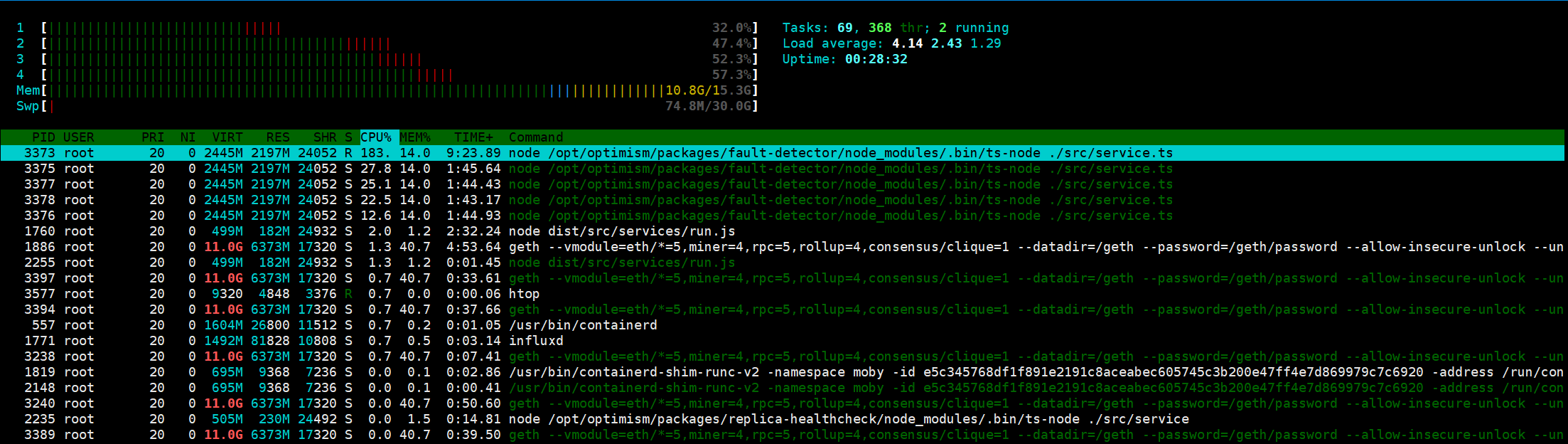The image size is (1568, 444).
Task: Click VIRT value 1604M for containerd
Action: click(223, 325)
